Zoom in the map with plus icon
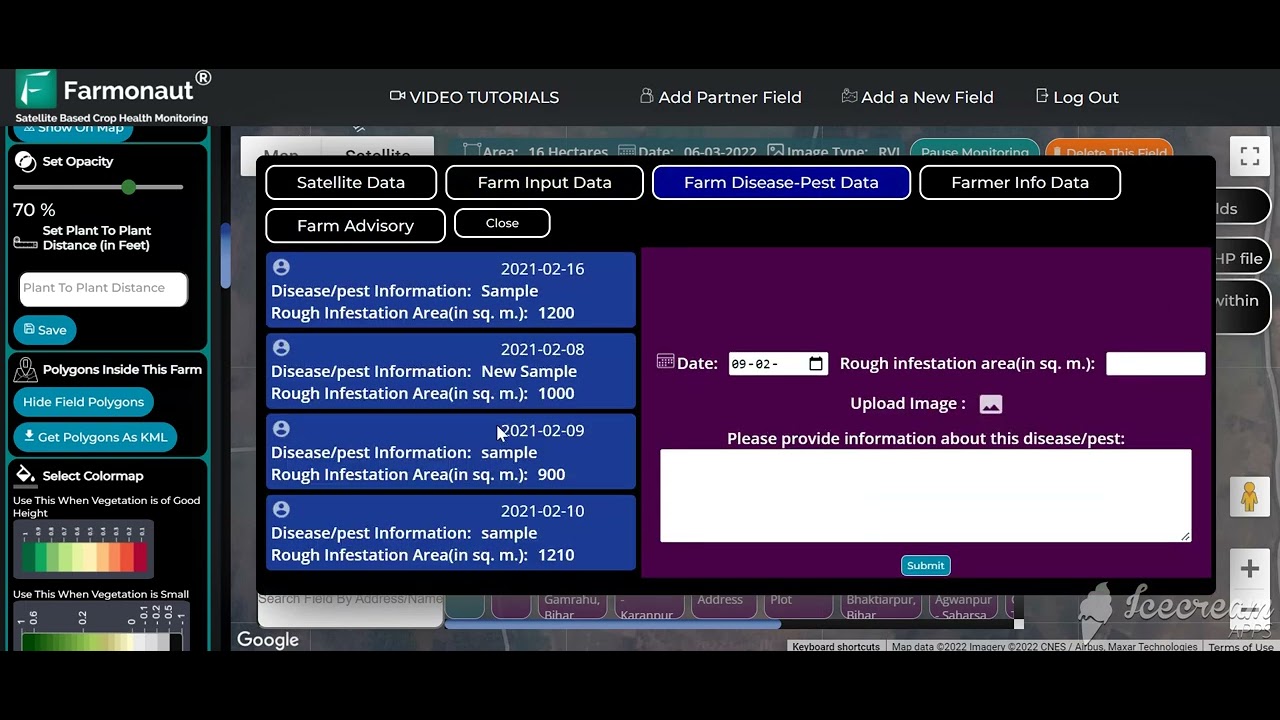 pos(1250,569)
